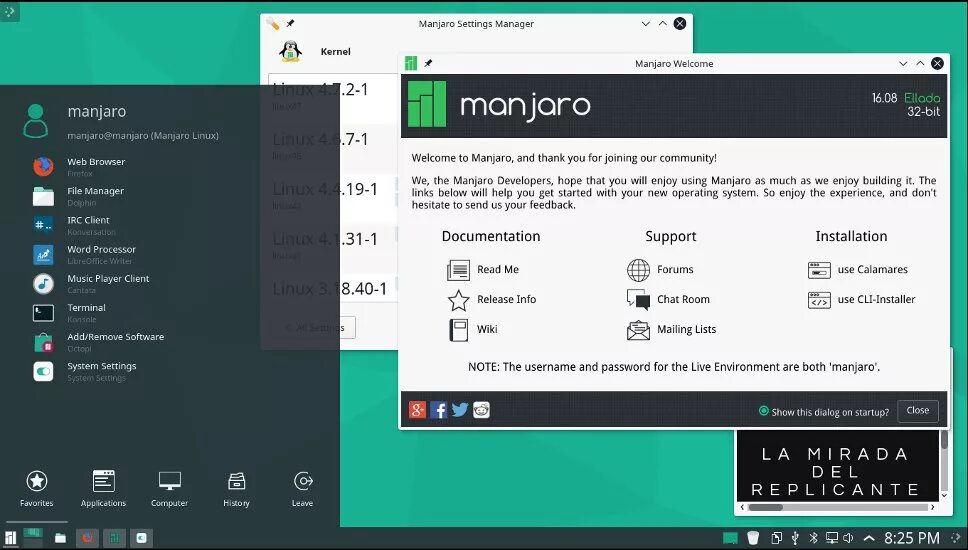This screenshot has height=550, width=968.
Task: Open Release Info link
Action: [491, 299]
